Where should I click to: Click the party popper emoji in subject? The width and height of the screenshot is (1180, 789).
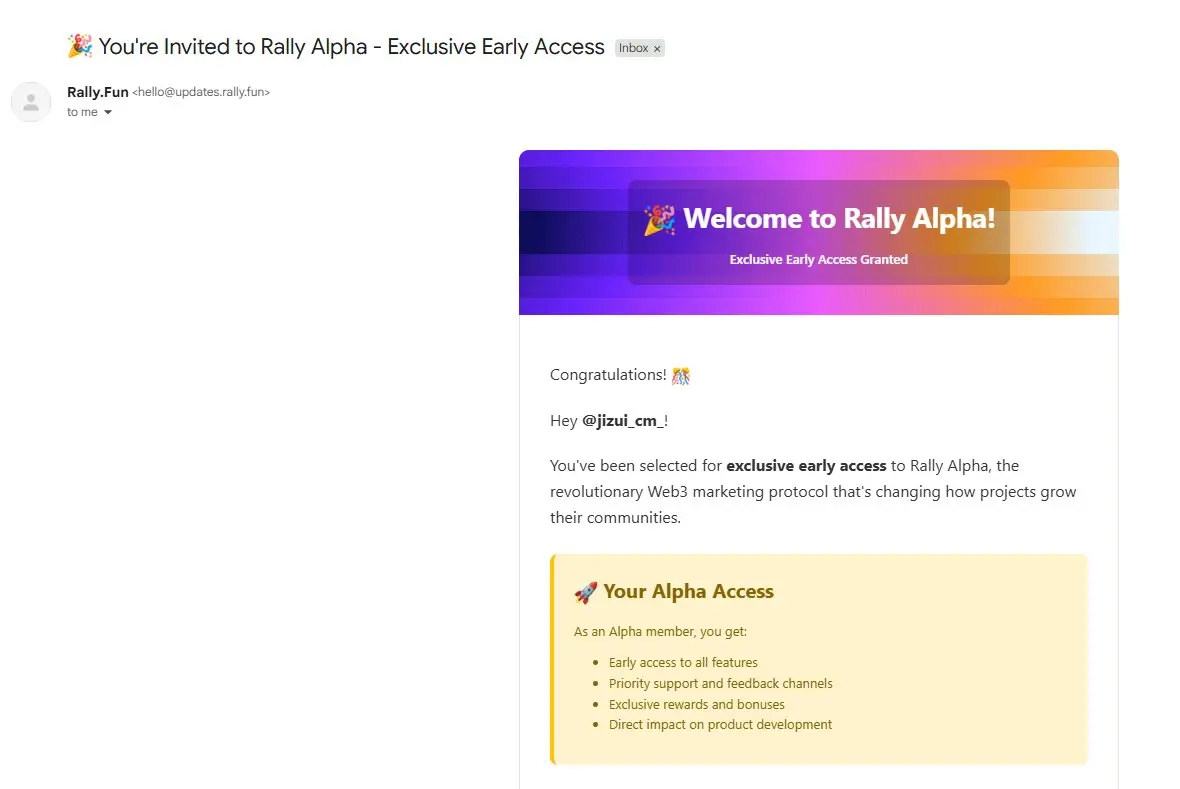point(80,46)
